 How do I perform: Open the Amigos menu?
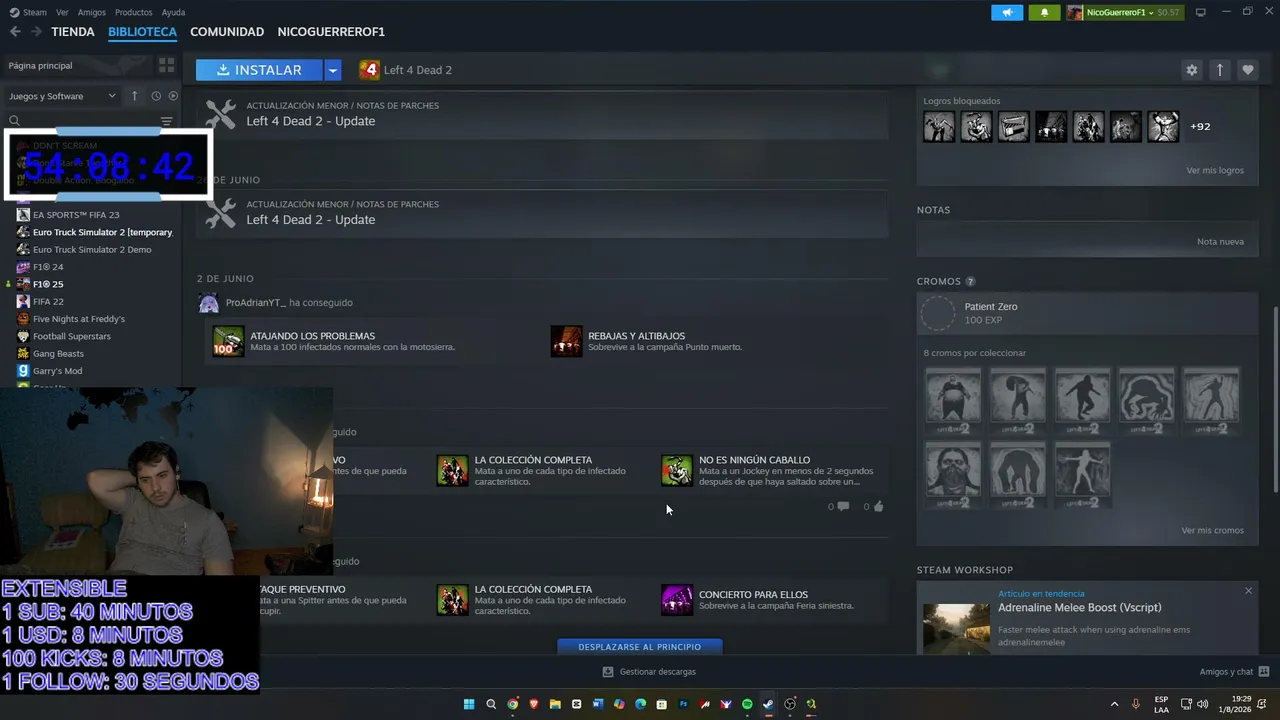pyautogui.click(x=92, y=12)
